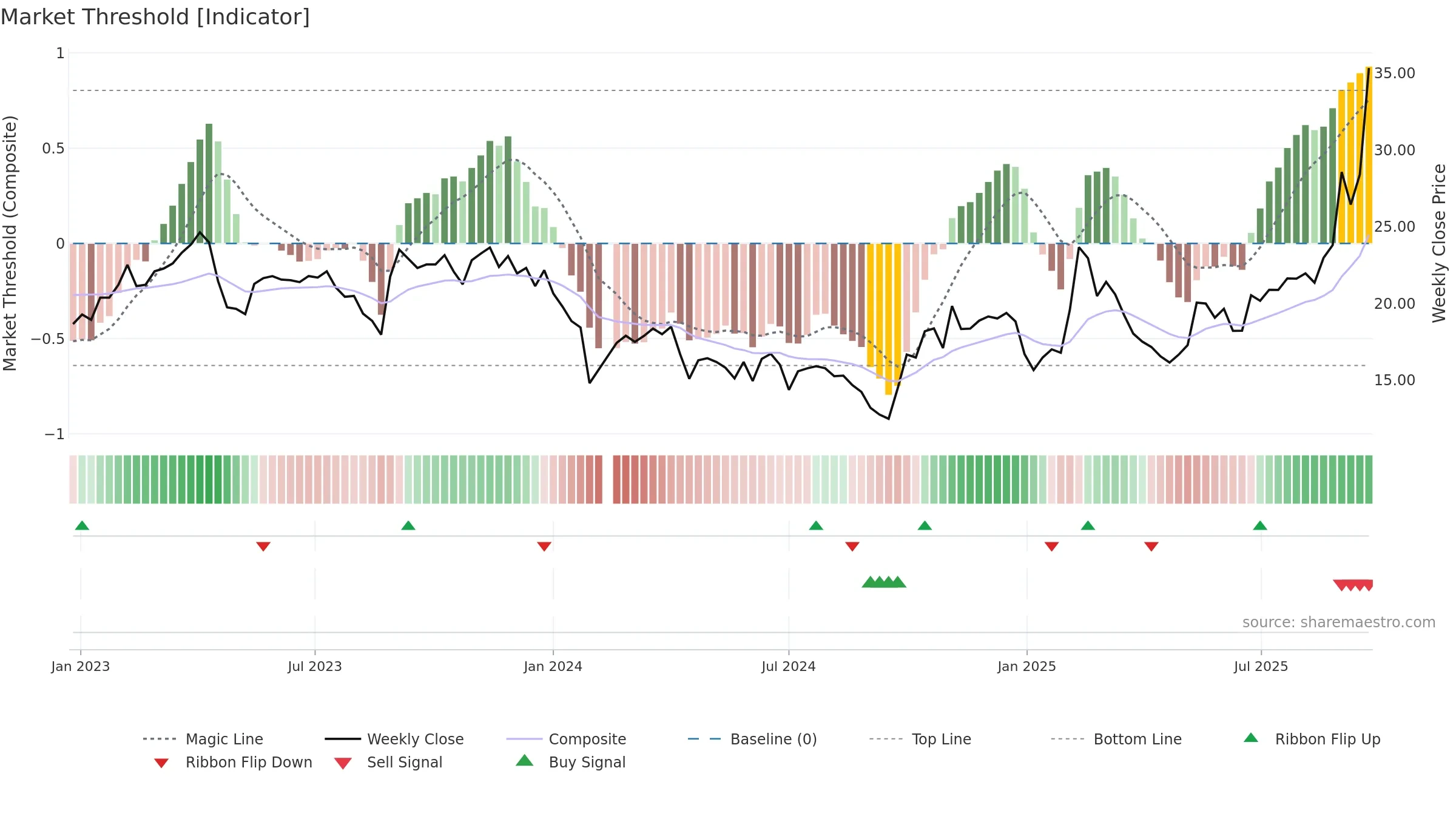This screenshot has height=819, width=1456.
Task: Click the 25.00 price axis label
Action: tap(1395, 227)
